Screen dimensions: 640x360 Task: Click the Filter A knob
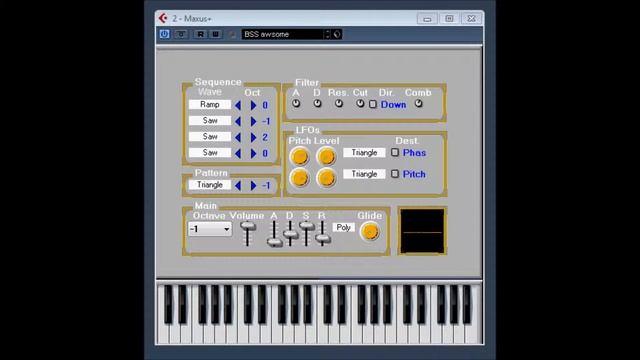point(296,104)
